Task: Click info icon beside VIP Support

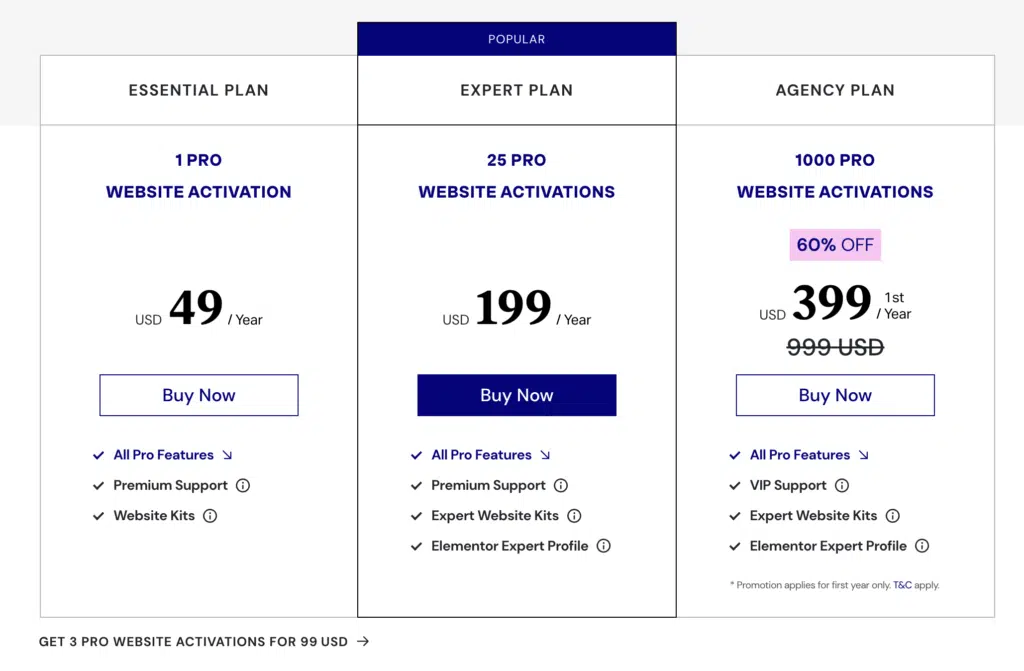Action: (842, 485)
